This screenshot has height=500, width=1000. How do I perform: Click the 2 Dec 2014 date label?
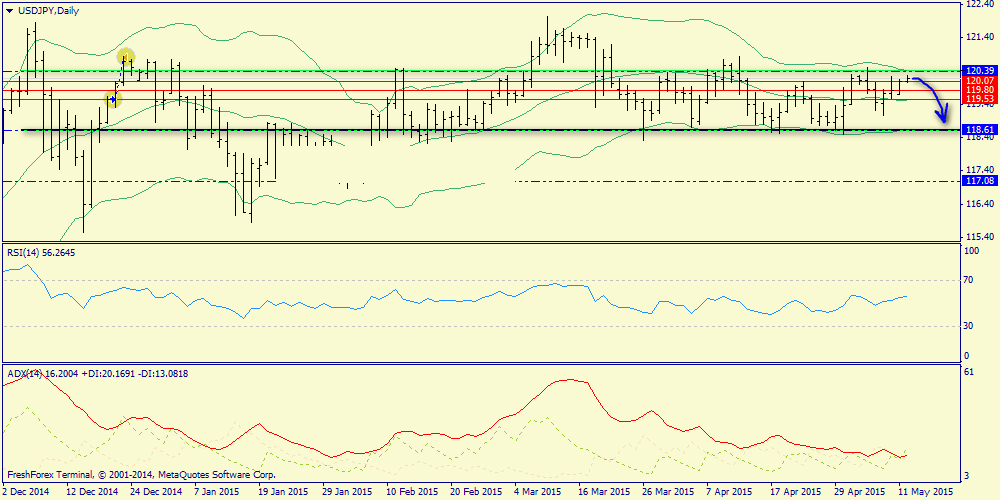27,492
